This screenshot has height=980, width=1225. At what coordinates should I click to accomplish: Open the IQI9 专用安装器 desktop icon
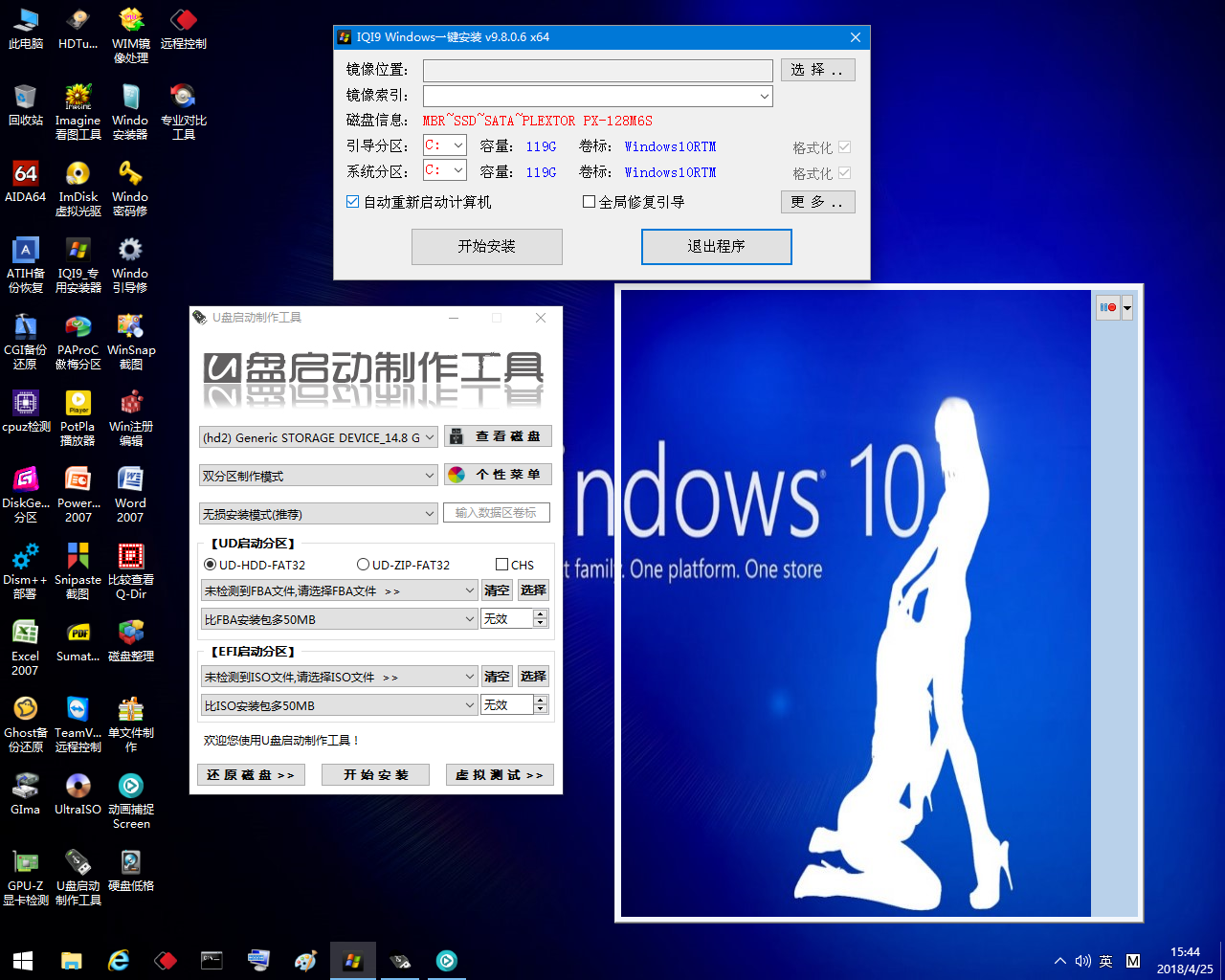[78, 265]
